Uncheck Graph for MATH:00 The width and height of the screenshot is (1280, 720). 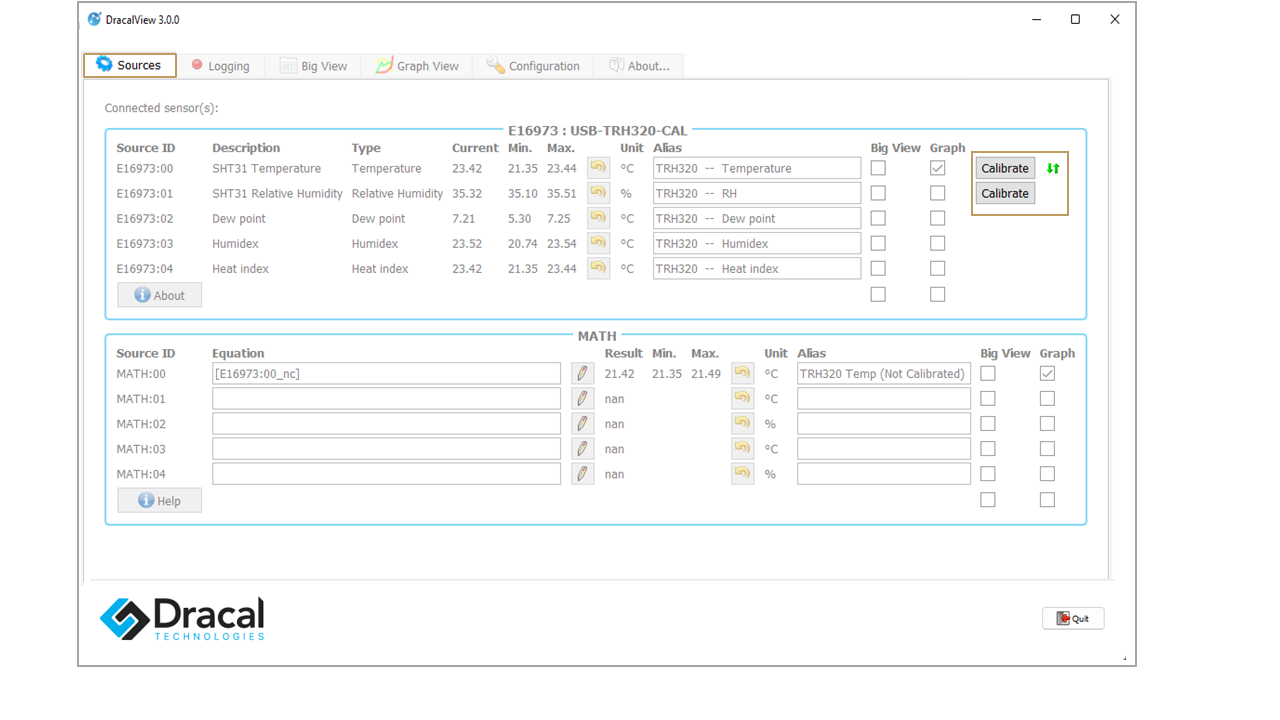[x=1047, y=373]
